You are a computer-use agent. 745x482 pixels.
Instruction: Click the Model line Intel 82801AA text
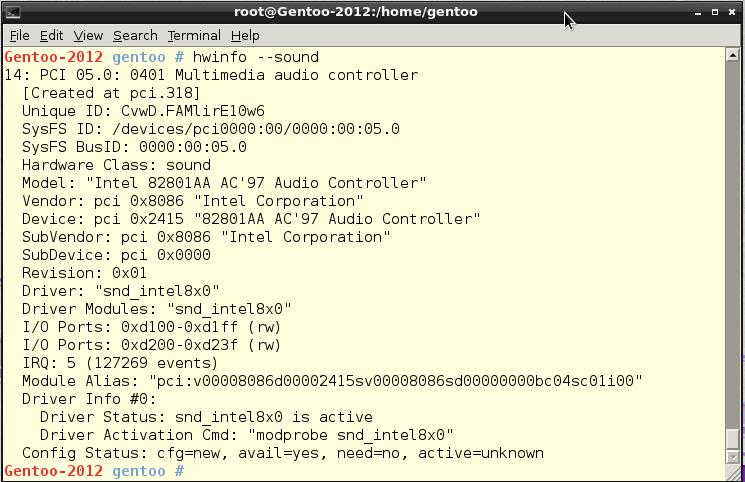tap(256, 183)
